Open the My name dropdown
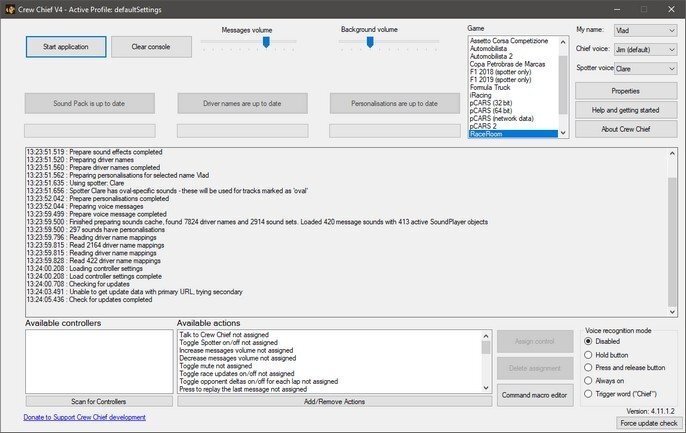Screen dimensions: 686x433 [x=647, y=31]
